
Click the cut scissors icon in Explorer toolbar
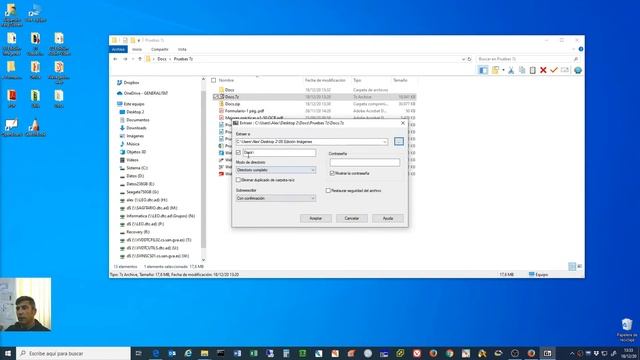click(511, 70)
